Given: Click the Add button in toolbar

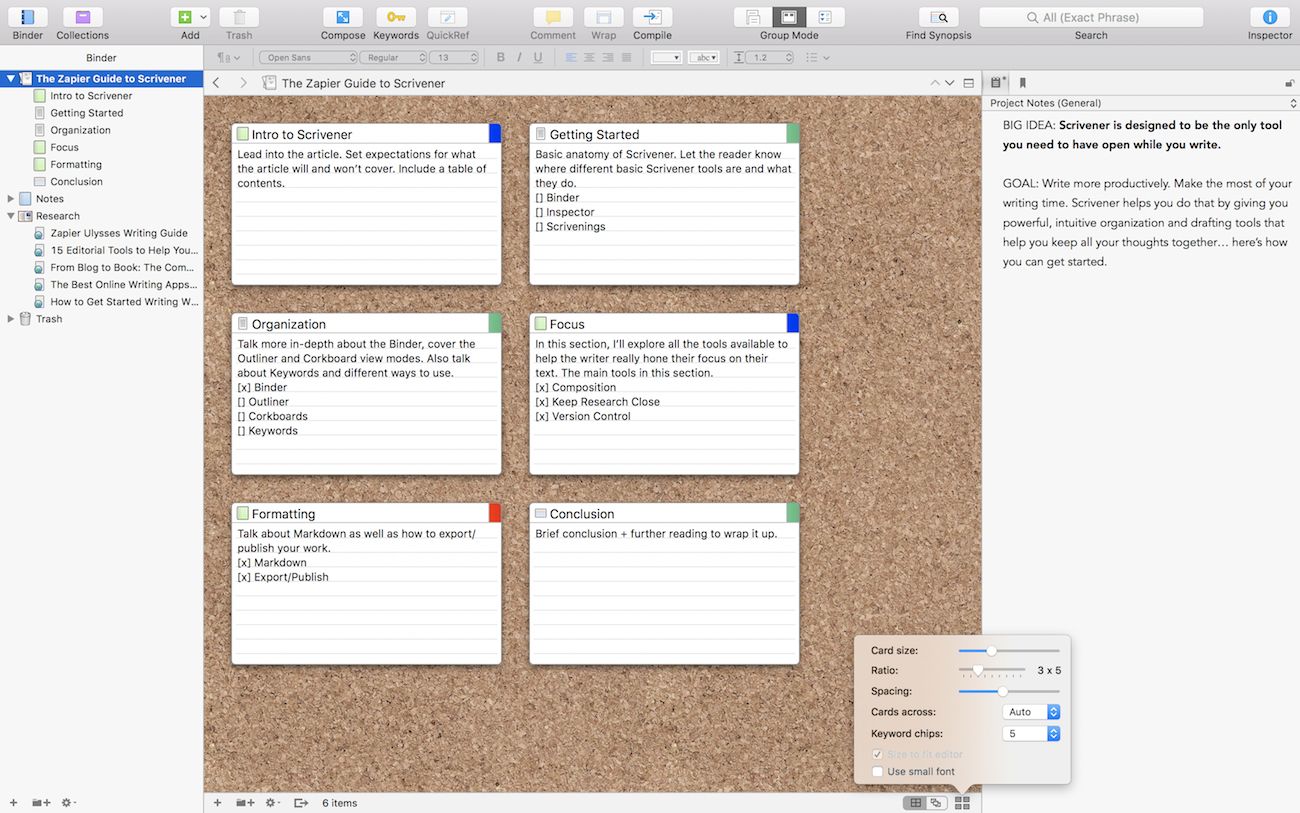Looking at the screenshot, I should pos(184,17).
